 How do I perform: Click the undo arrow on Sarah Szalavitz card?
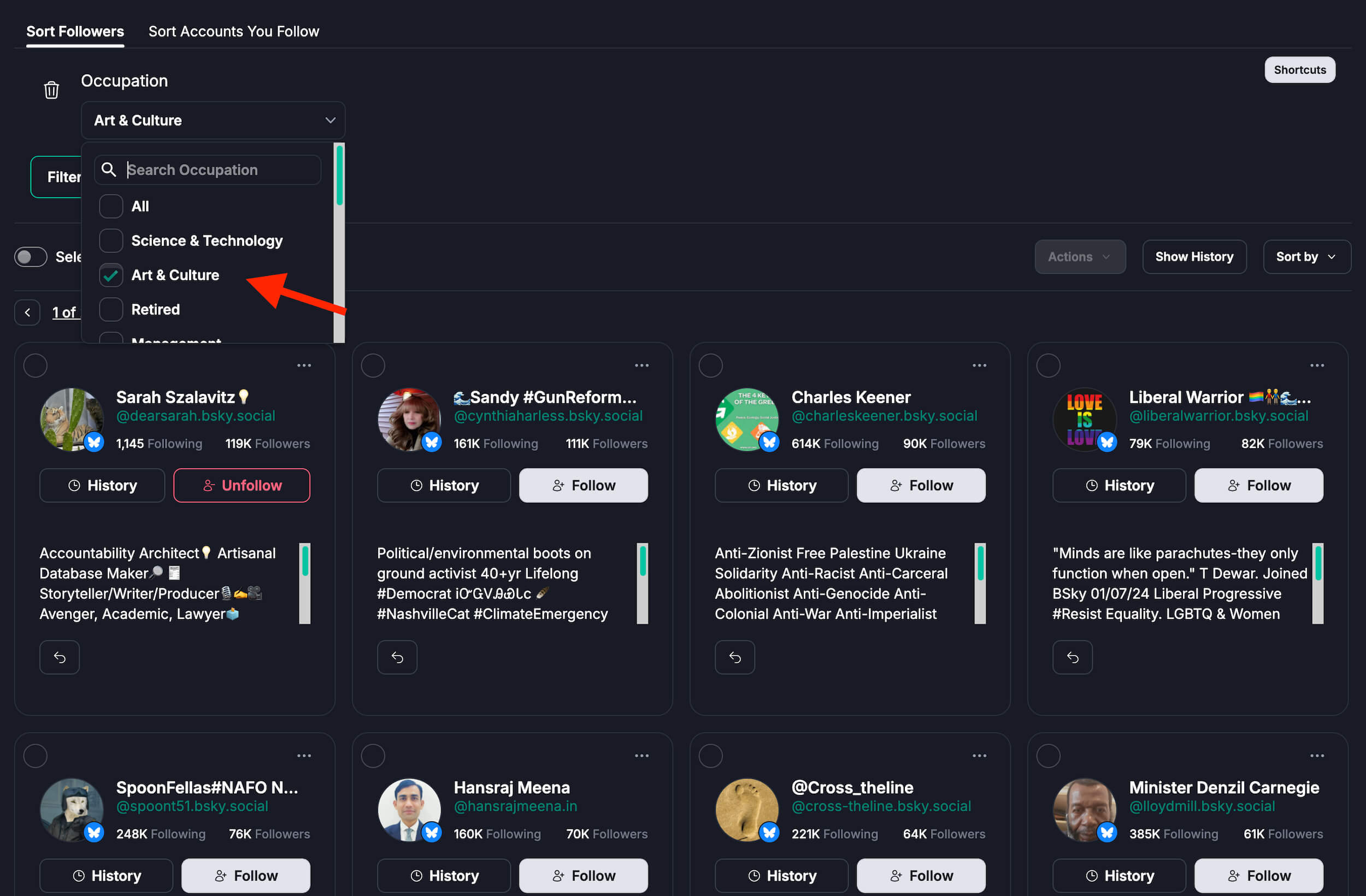click(x=60, y=657)
